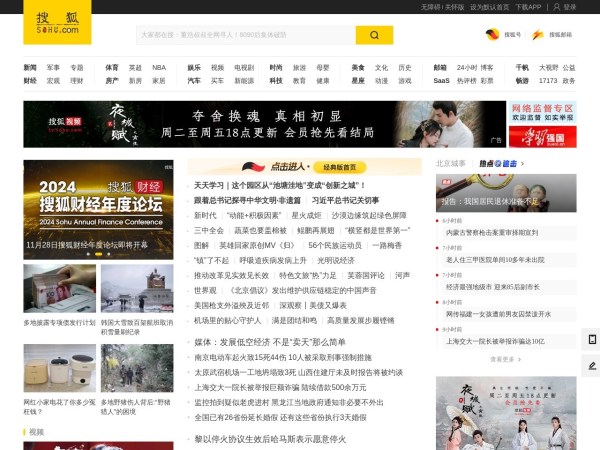The width and height of the screenshot is (600, 450).
Task: Click the user login icon
Action: 556,6
